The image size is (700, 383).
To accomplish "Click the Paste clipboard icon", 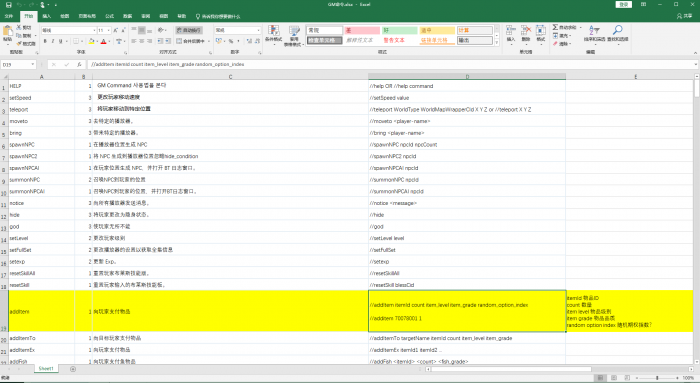I will [x=8, y=31].
